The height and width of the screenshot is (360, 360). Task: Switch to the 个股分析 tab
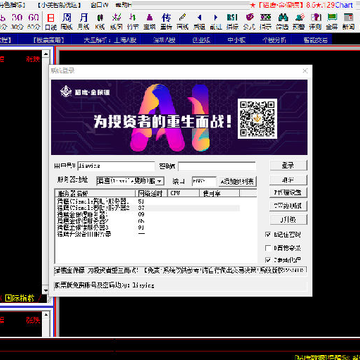274,40
